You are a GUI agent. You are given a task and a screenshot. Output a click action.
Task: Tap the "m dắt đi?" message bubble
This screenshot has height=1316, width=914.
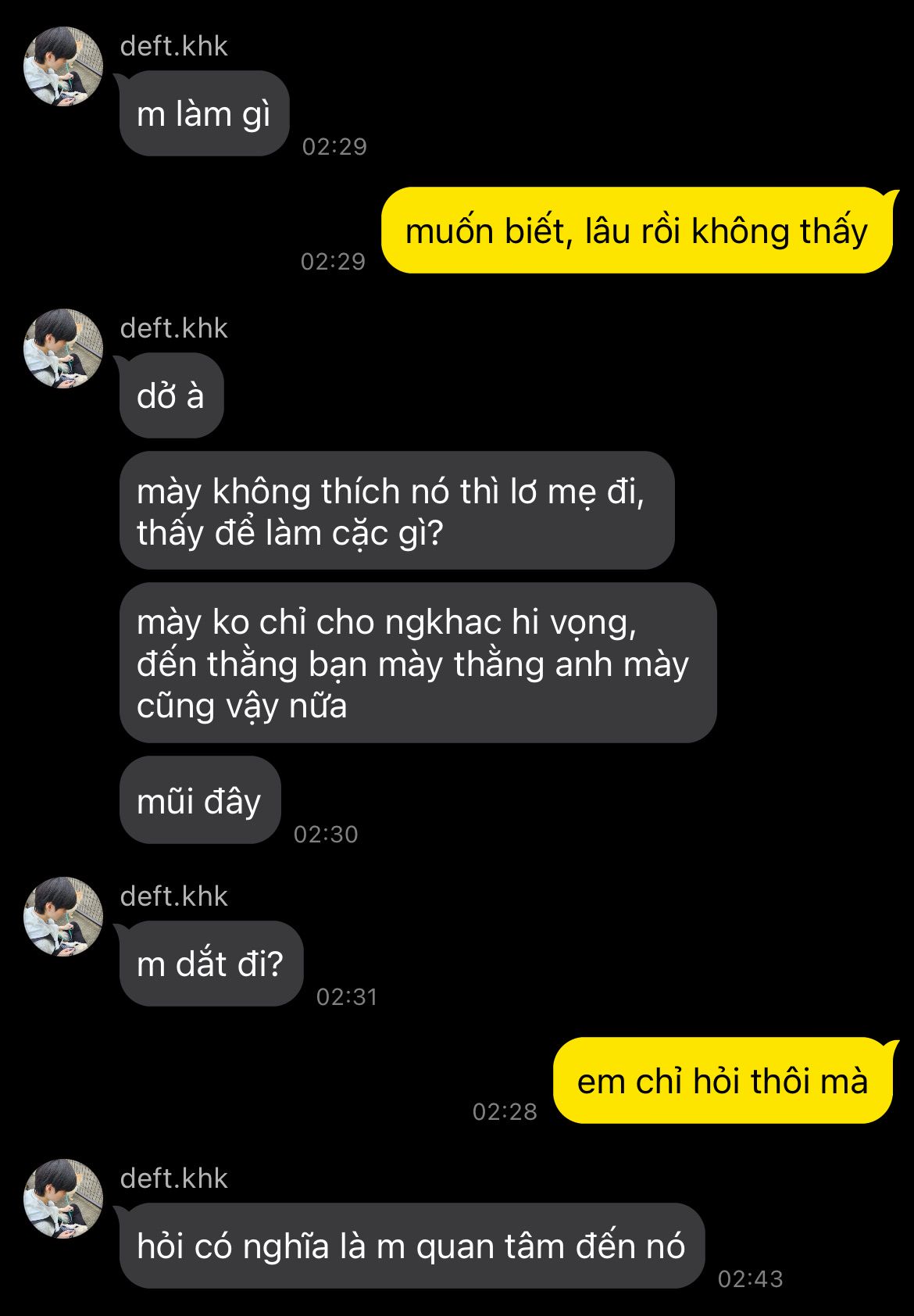pos(211,964)
